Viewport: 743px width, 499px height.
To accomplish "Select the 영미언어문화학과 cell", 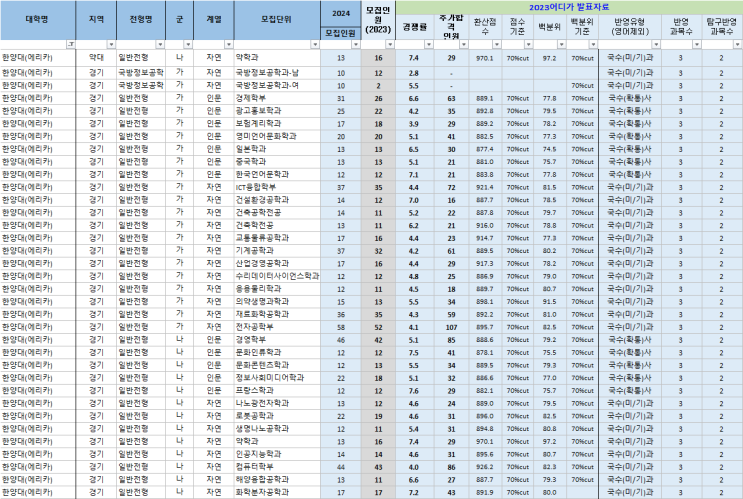I will (277, 136).
